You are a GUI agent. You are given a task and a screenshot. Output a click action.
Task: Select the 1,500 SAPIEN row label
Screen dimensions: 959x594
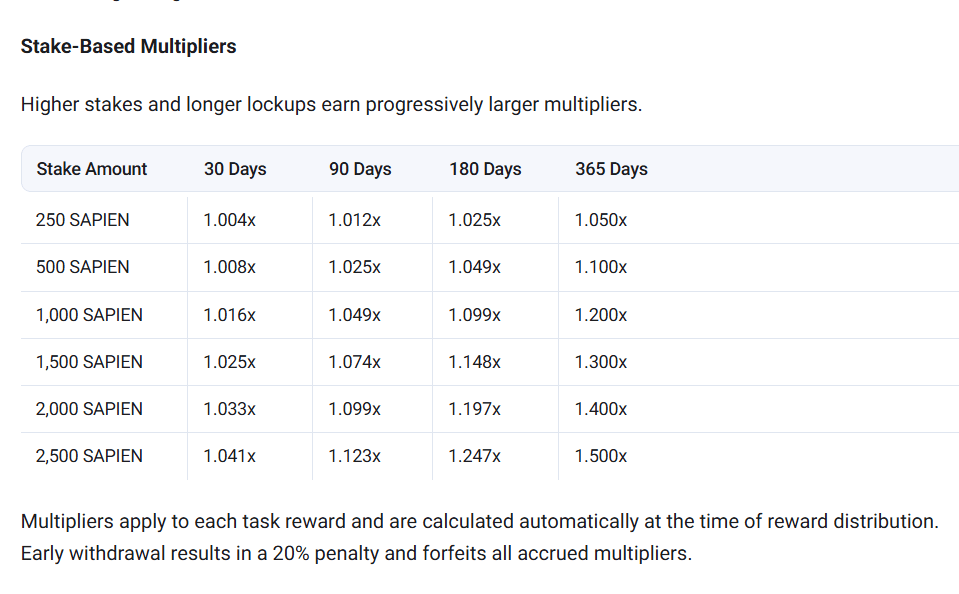(x=89, y=362)
